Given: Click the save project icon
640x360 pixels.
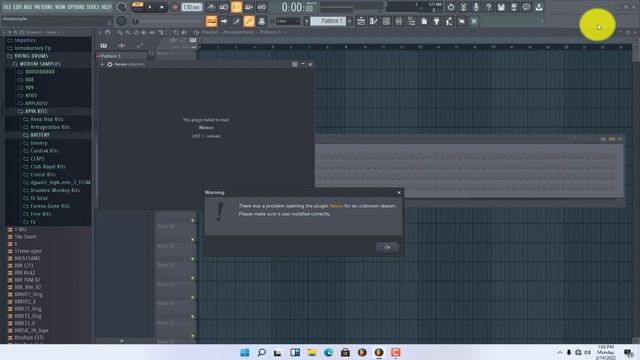Looking at the screenshot, I should [501, 7].
